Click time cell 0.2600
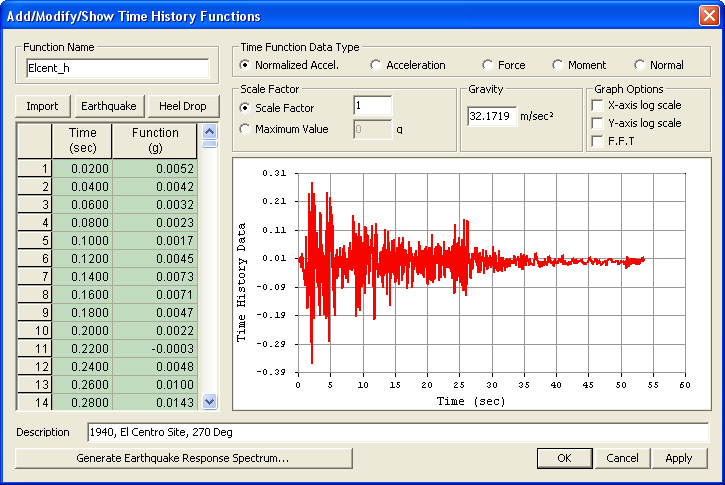Viewport: 725px width, 485px height. pyautogui.click(x=82, y=385)
